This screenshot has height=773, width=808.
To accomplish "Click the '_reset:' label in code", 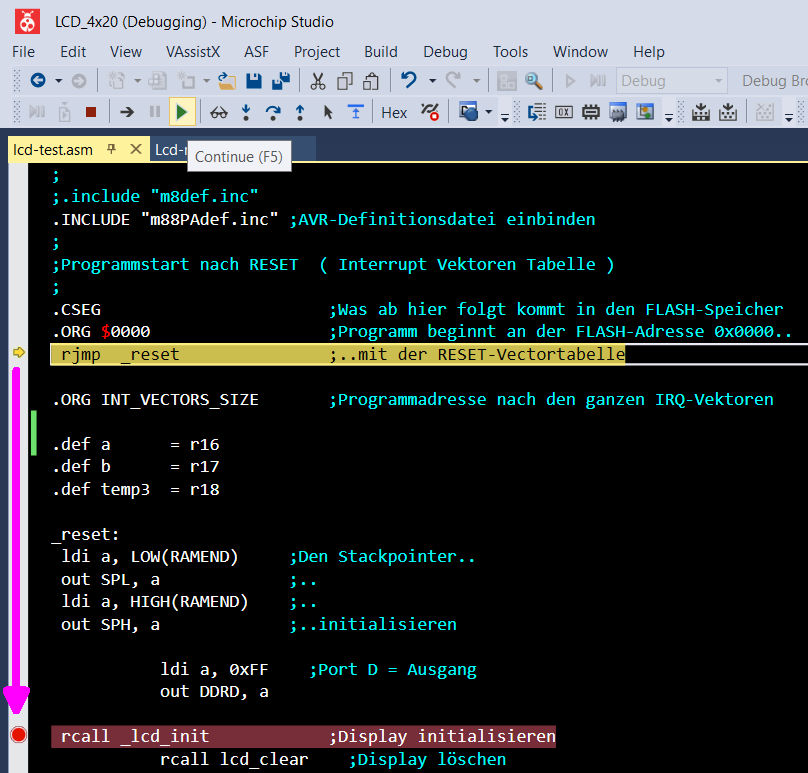I will [85, 534].
